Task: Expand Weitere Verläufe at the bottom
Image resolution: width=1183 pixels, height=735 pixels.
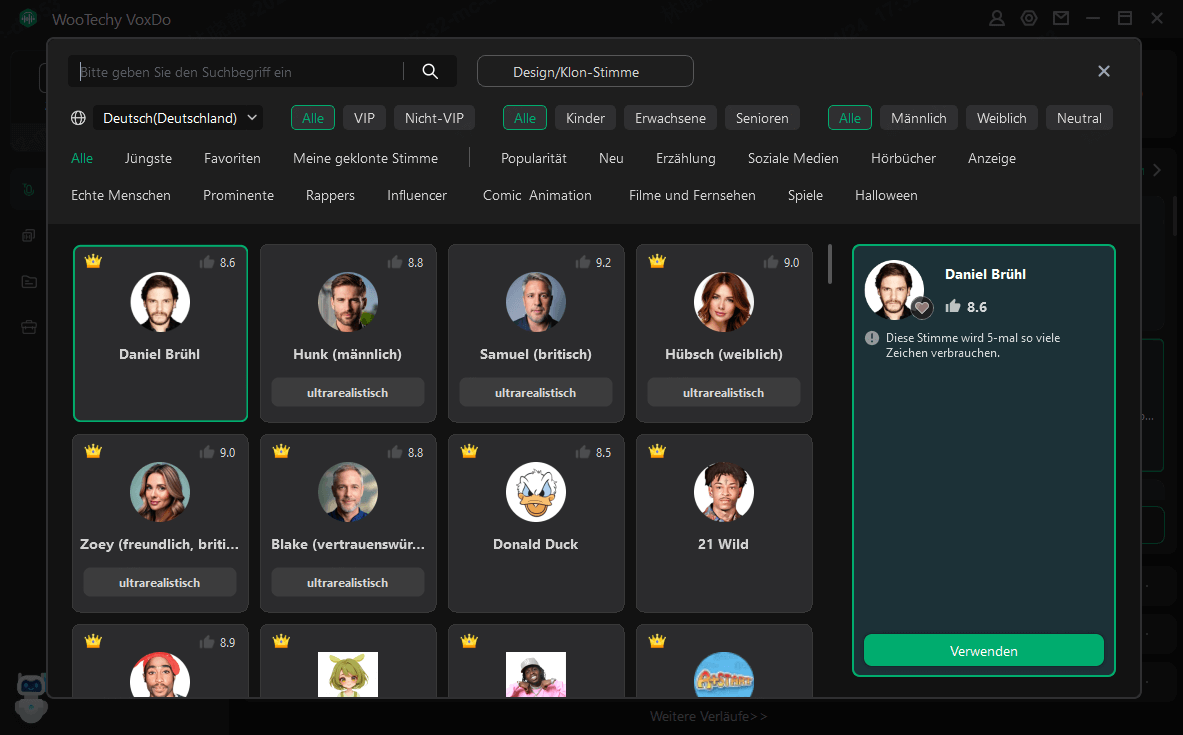Action: click(708, 716)
